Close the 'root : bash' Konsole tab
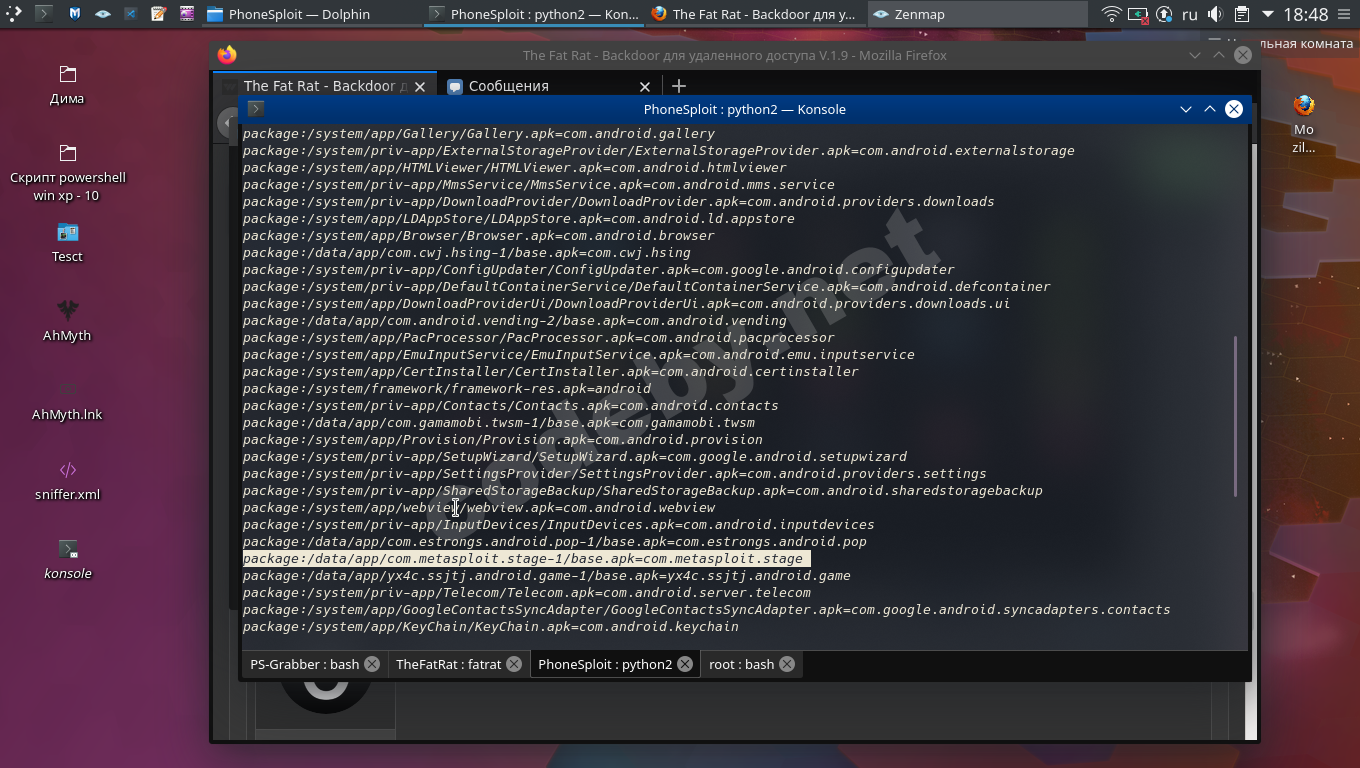This screenshot has width=1360, height=768. click(787, 664)
